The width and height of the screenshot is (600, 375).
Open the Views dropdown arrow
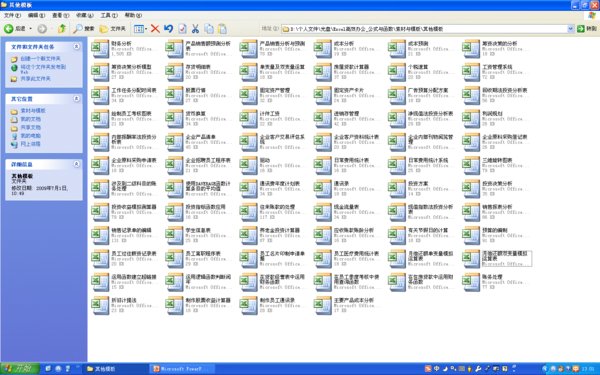click(146, 29)
